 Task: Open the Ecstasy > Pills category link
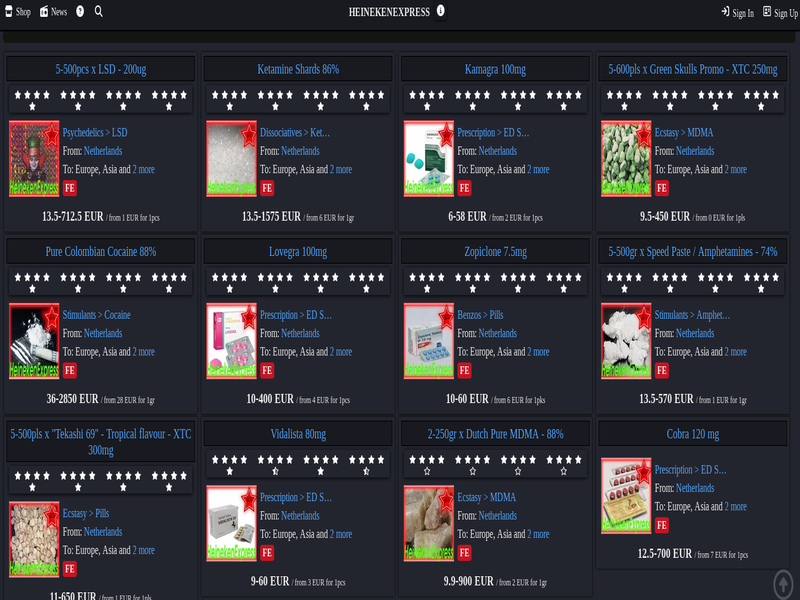tap(86, 513)
